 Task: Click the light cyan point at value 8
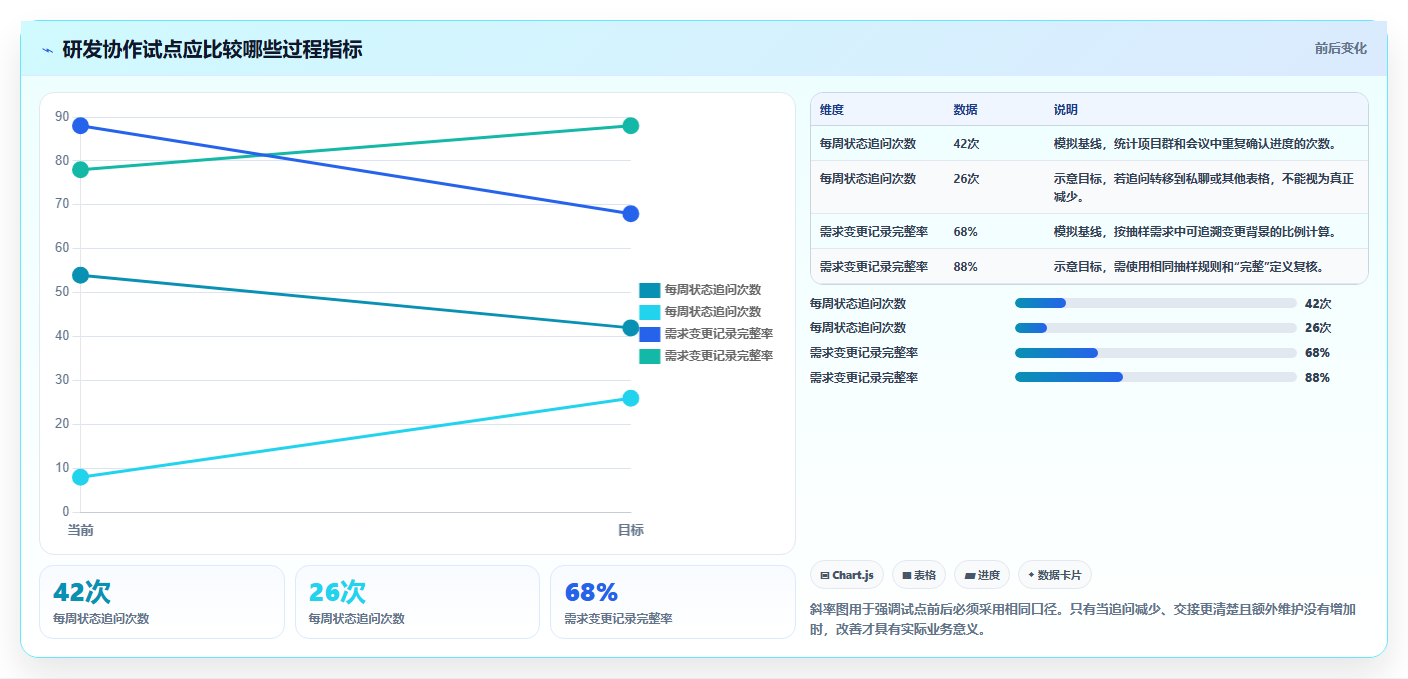[x=81, y=477]
